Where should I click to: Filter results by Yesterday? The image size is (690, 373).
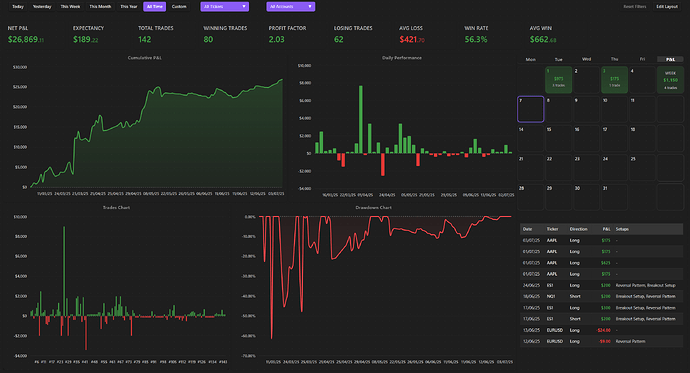[42, 7]
